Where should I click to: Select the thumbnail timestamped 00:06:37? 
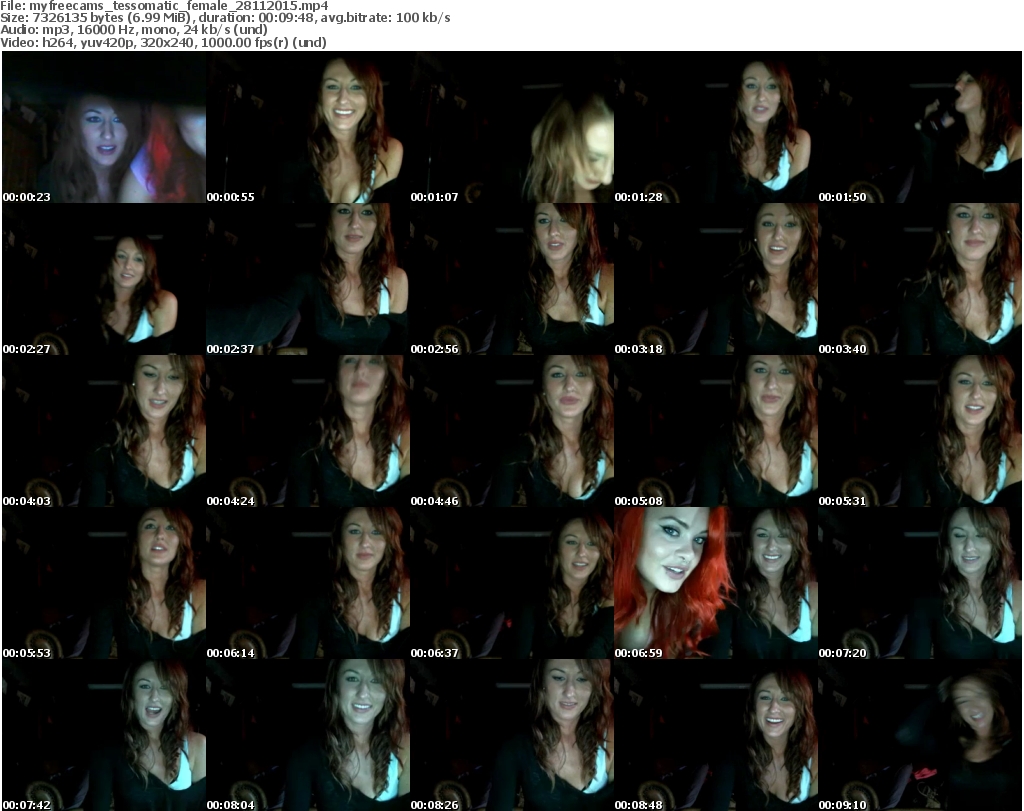512,582
